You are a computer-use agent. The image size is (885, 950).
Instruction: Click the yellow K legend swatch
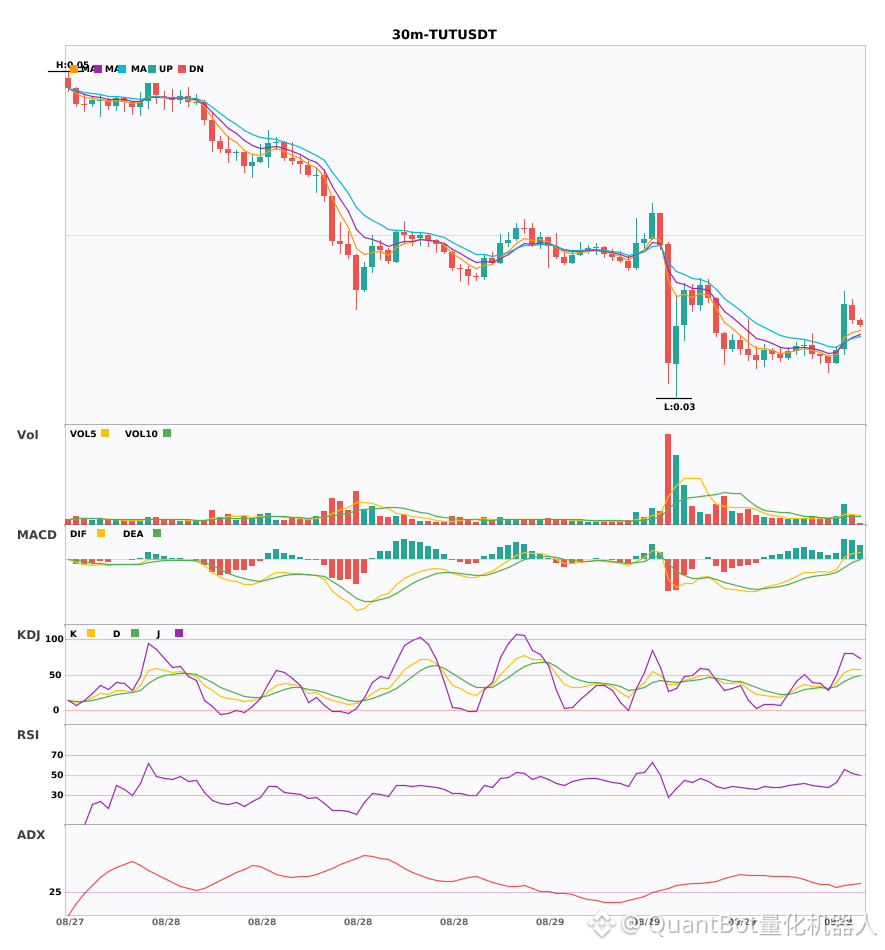[91, 633]
